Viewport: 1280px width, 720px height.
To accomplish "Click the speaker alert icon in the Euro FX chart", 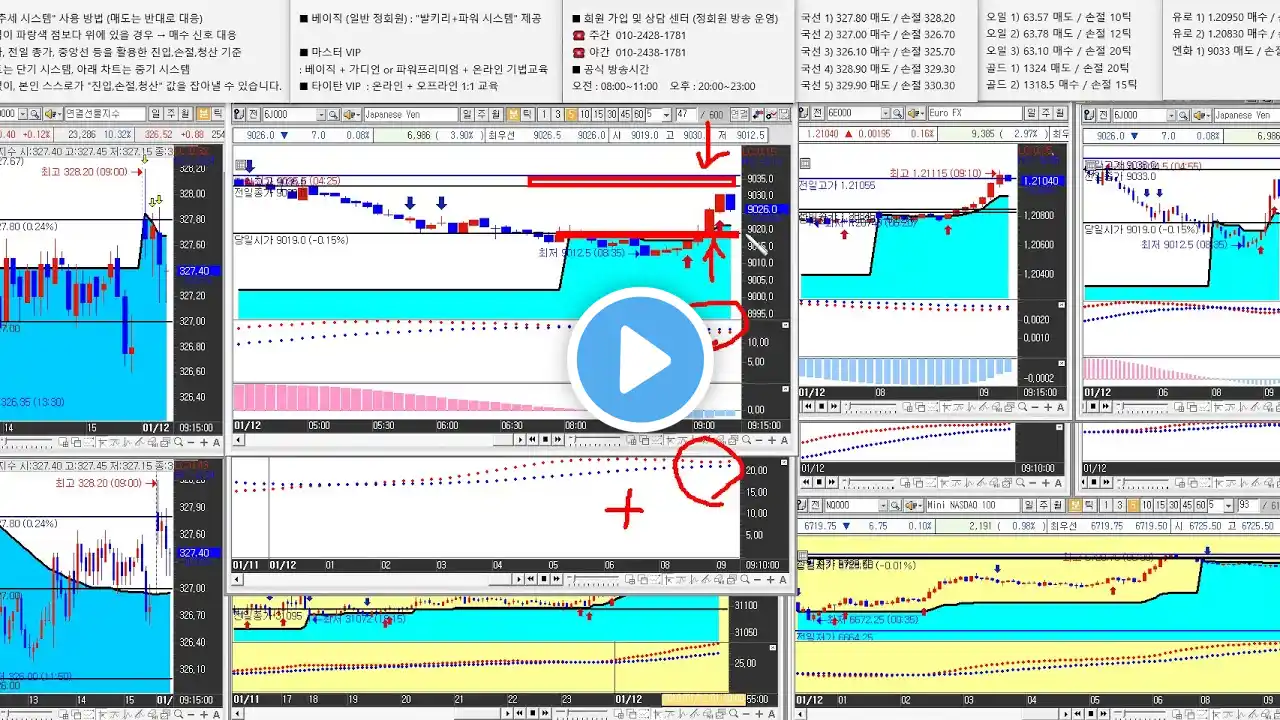I will 916,113.
